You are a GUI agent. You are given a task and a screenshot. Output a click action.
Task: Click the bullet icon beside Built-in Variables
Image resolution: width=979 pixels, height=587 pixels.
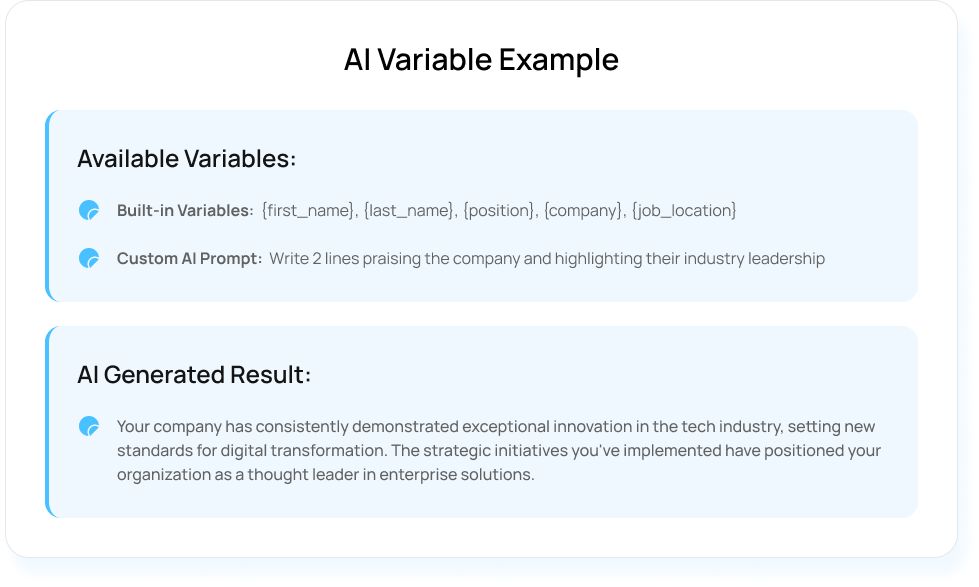coord(89,210)
